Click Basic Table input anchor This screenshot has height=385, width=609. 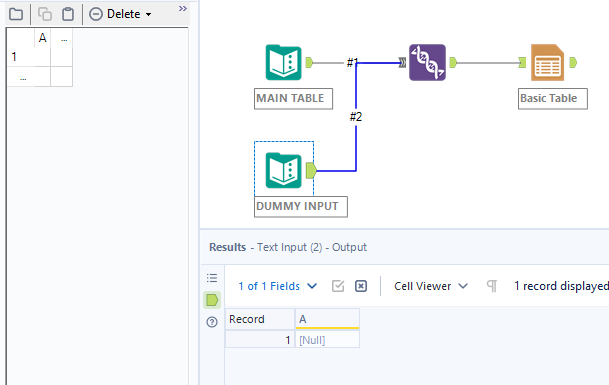tap(522, 63)
